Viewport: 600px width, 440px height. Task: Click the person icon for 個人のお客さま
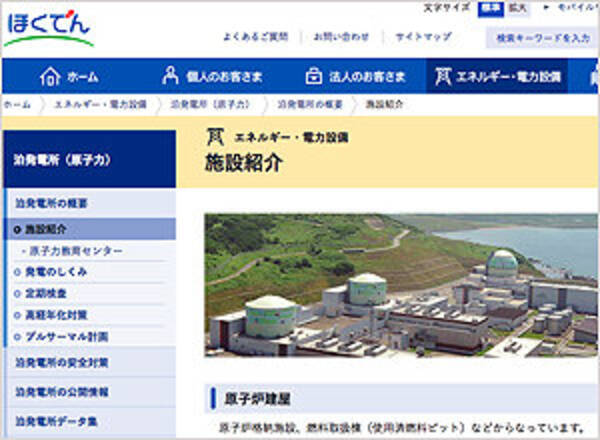click(170, 75)
